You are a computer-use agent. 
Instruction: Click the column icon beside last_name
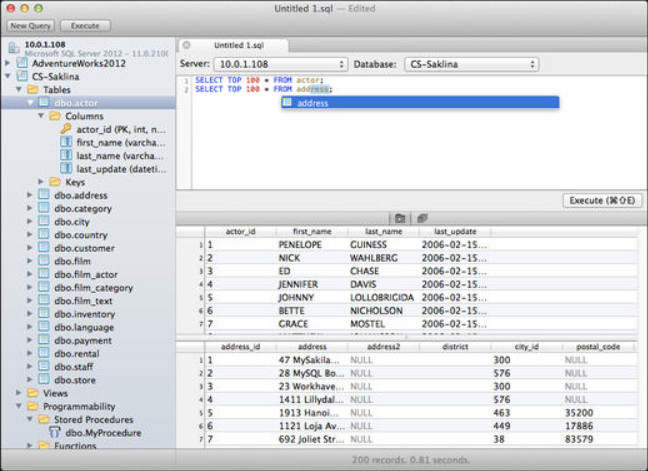click(66, 155)
